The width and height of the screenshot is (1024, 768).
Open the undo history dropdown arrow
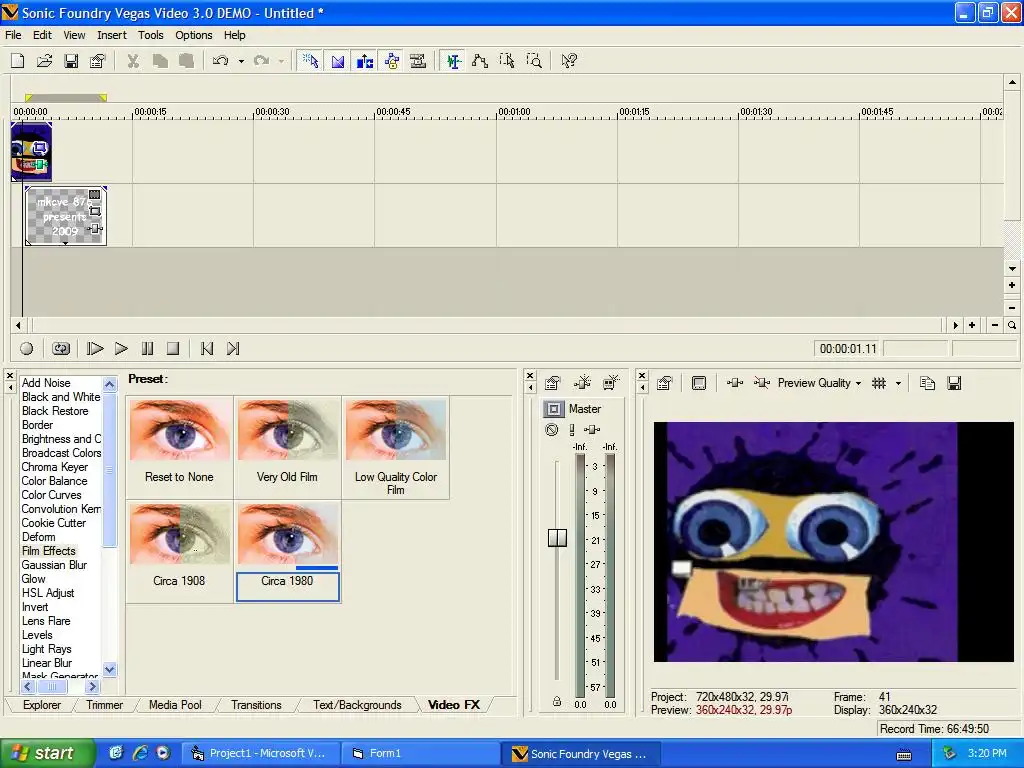click(241, 61)
